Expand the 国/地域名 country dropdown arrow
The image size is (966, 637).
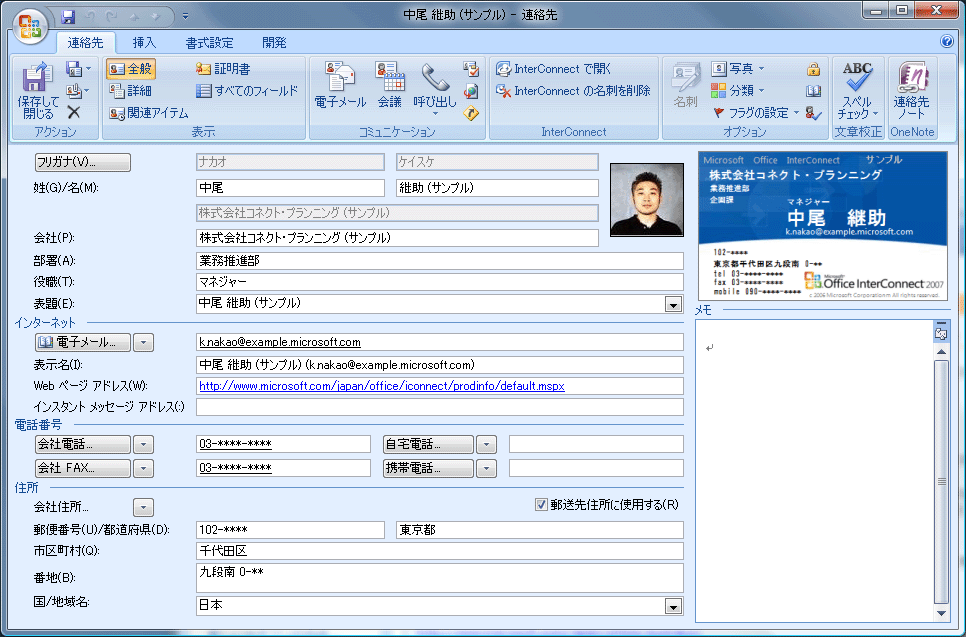pos(673,606)
